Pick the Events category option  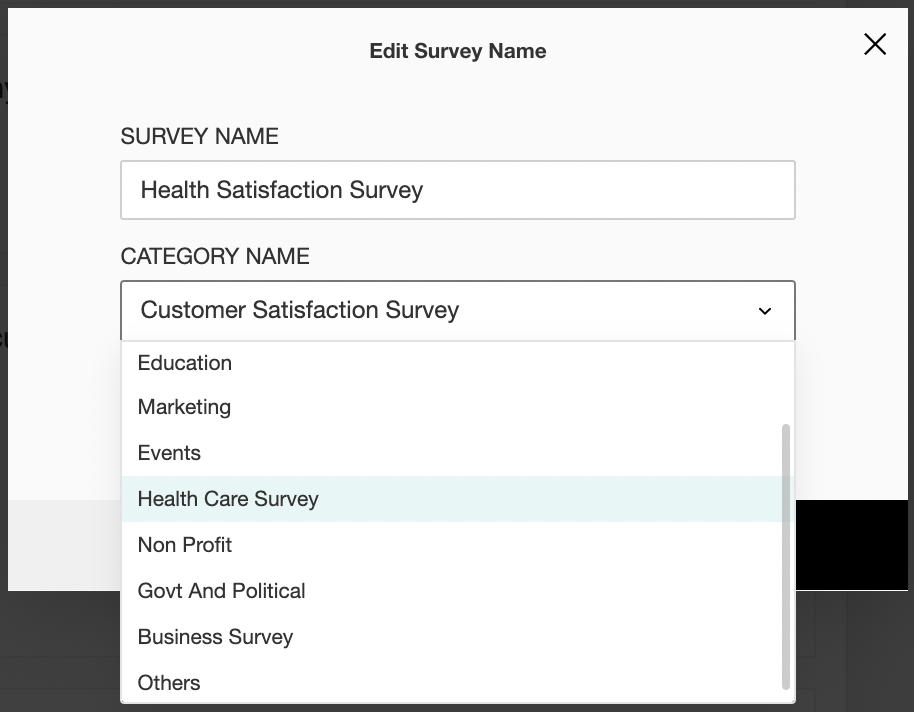(x=169, y=453)
